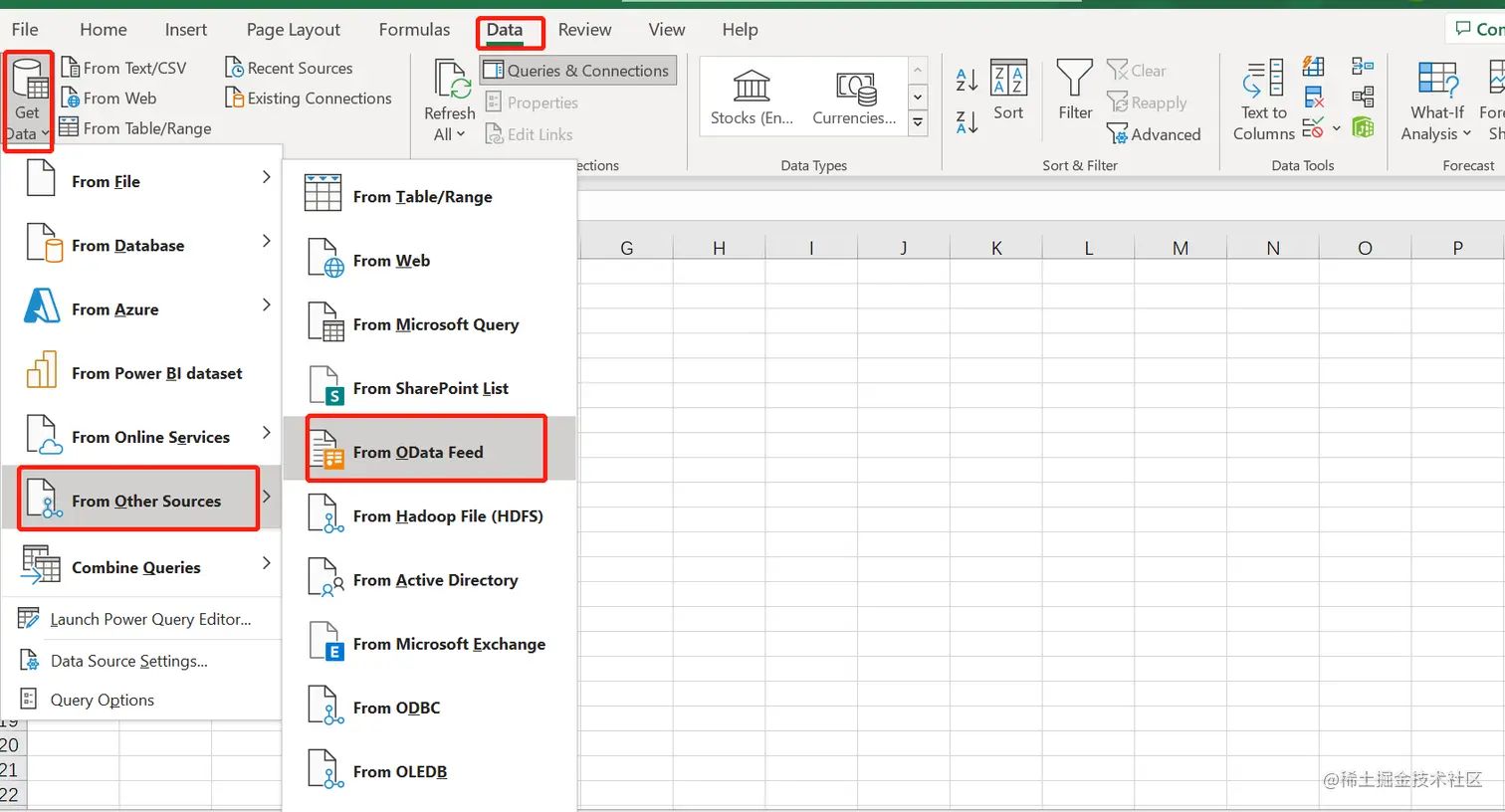Click the Data Types gallery up arrow
Image resolution: width=1505 pixels, height=812 pixels.
(918, 71)
